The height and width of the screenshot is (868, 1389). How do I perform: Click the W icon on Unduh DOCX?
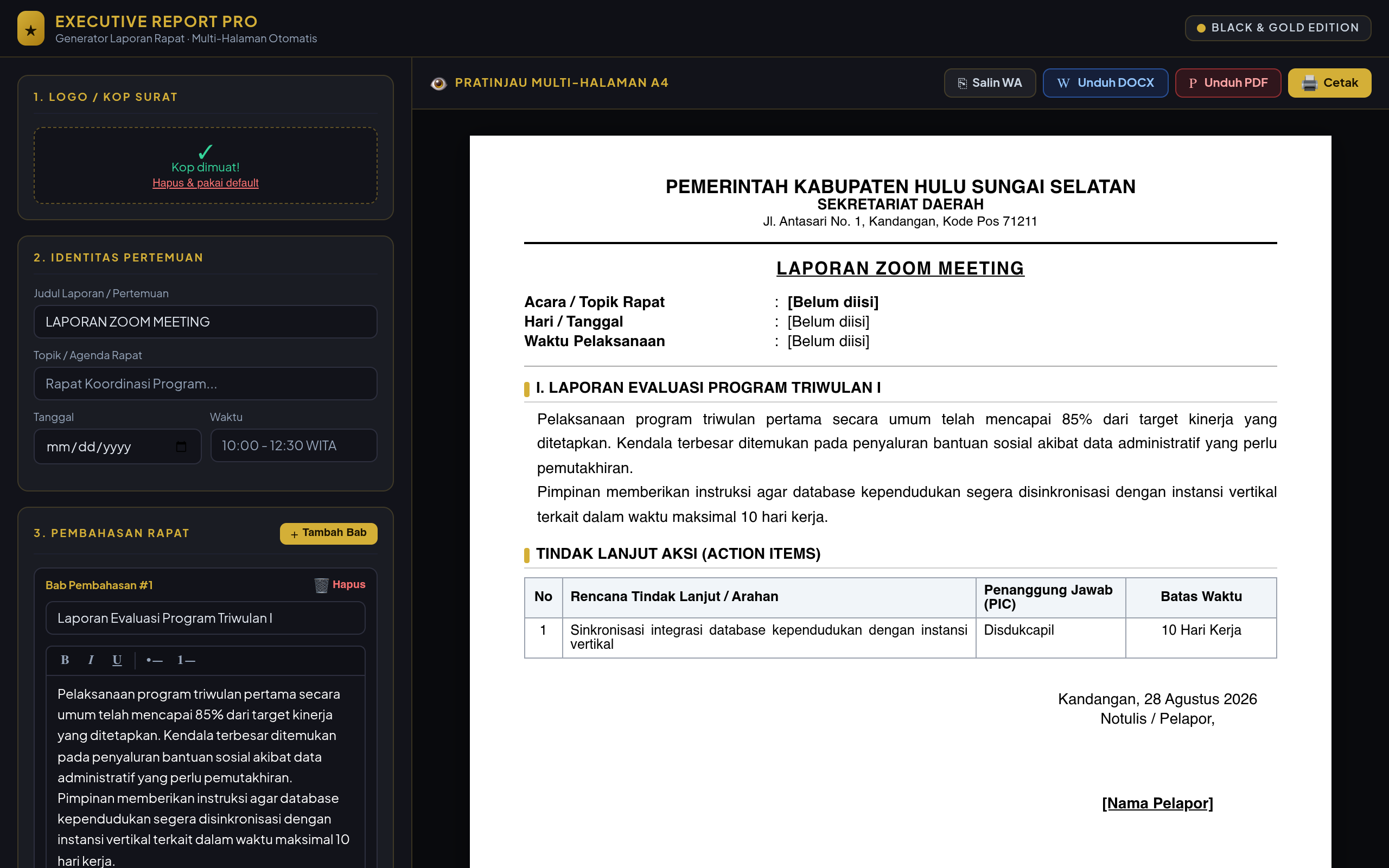(1063, 83)
